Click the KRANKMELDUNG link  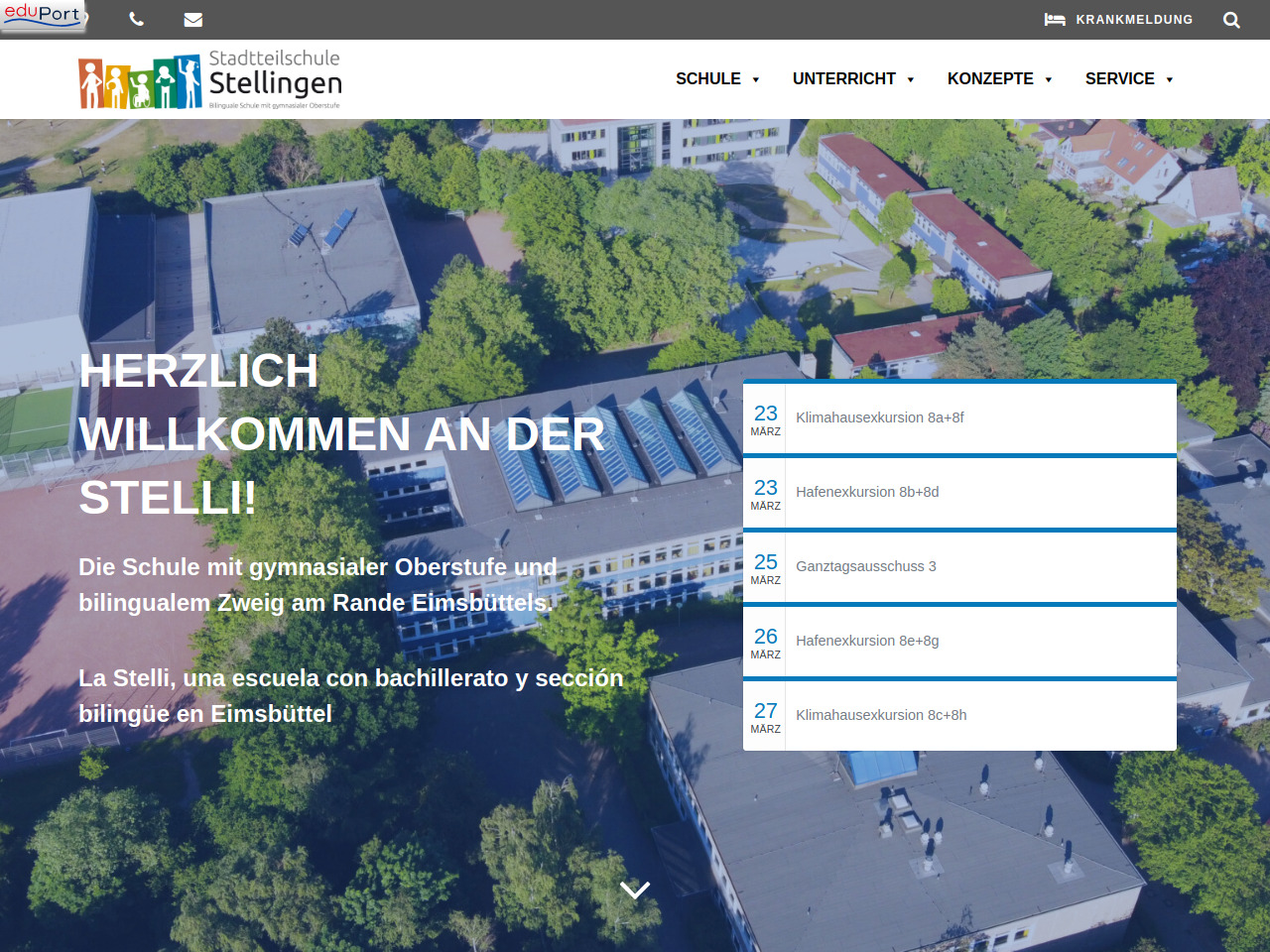[x=1134, y=20]
